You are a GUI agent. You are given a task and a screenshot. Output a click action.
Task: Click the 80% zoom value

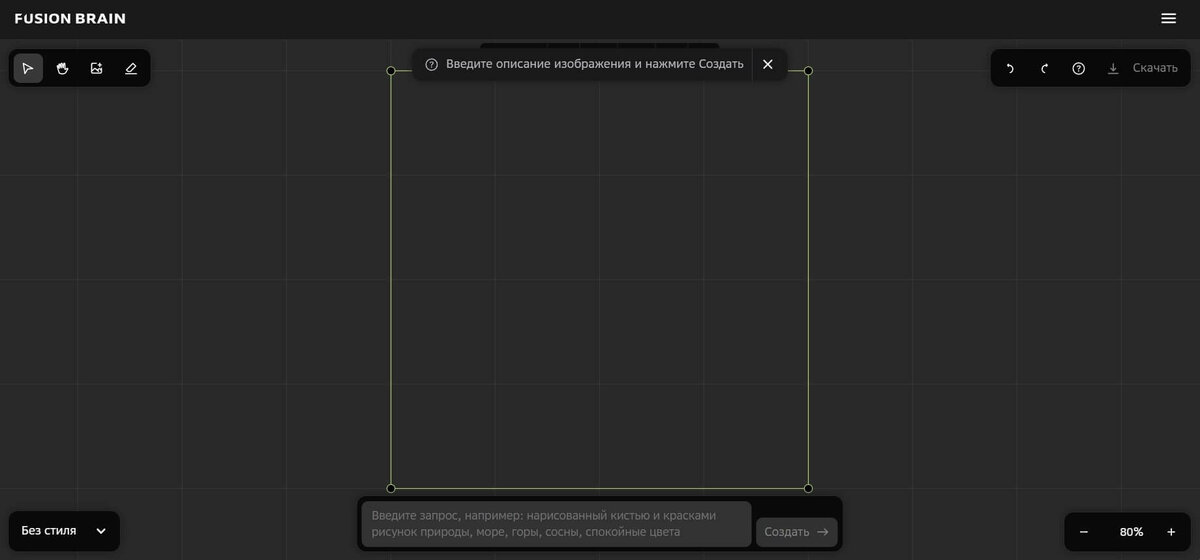click(x=1131, y=532)
